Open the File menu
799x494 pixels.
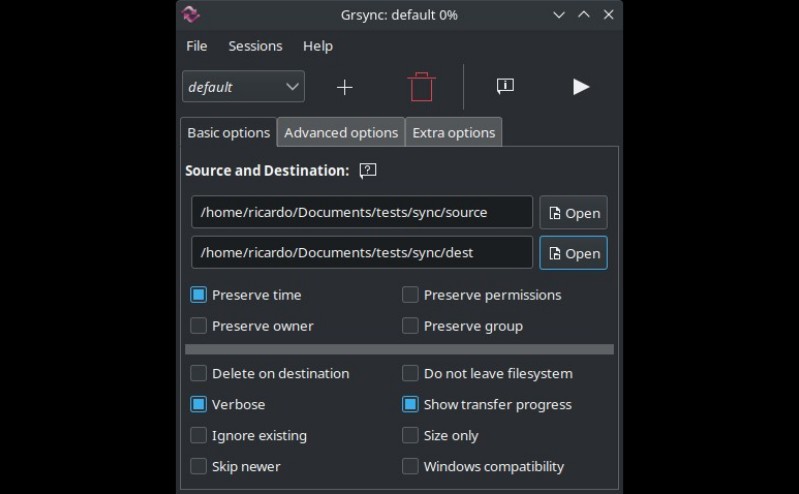[x=197, y=46]
